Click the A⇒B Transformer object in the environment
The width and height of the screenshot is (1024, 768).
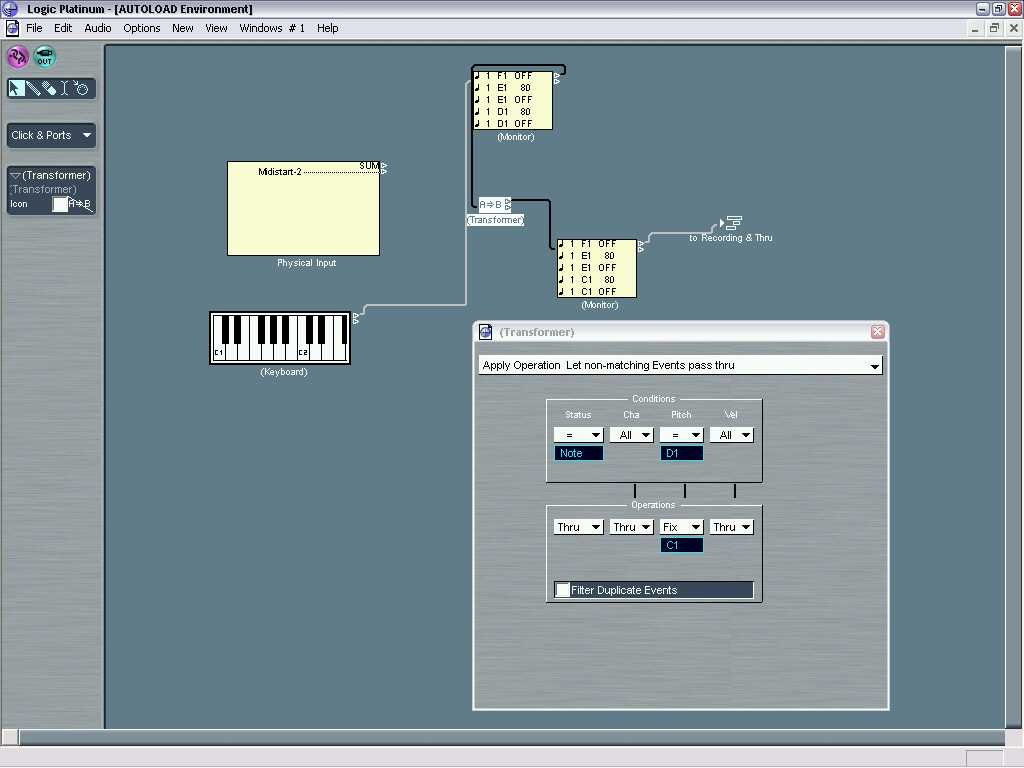pos(494,204)
